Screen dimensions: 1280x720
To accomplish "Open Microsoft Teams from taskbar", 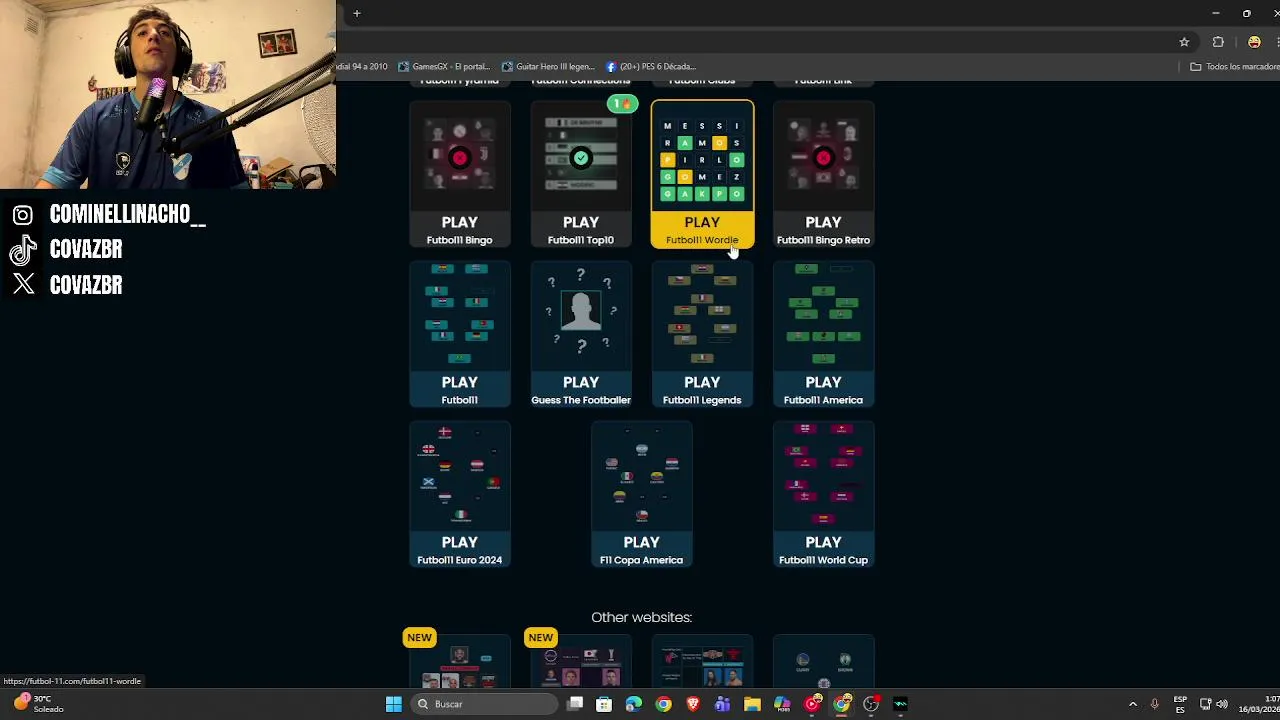I will coord(722,704).
